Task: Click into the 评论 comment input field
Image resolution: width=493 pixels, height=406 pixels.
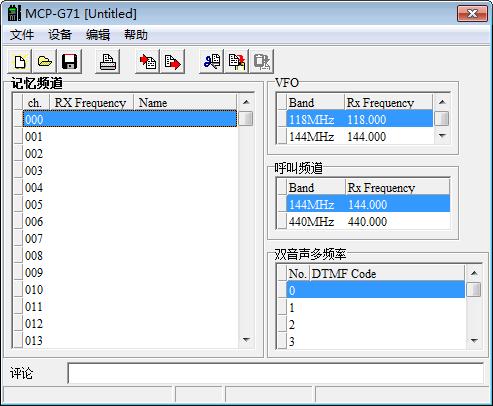Action: click(x=275, y=373)
